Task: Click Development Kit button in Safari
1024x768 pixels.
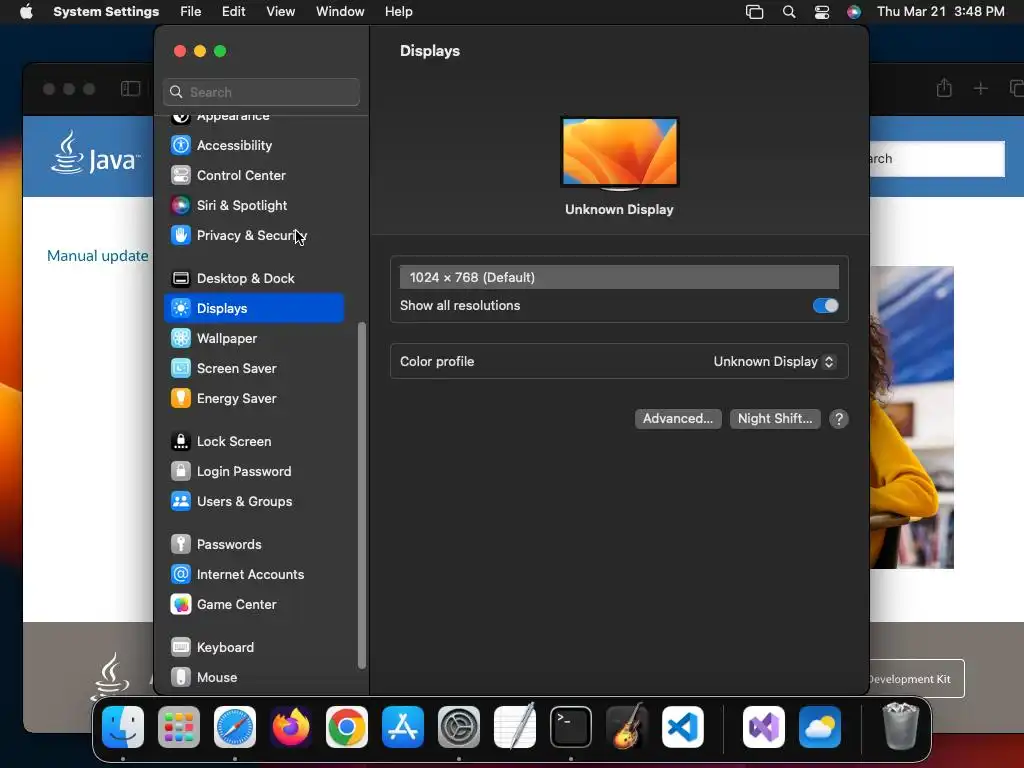Action: [x=917, y=679]
